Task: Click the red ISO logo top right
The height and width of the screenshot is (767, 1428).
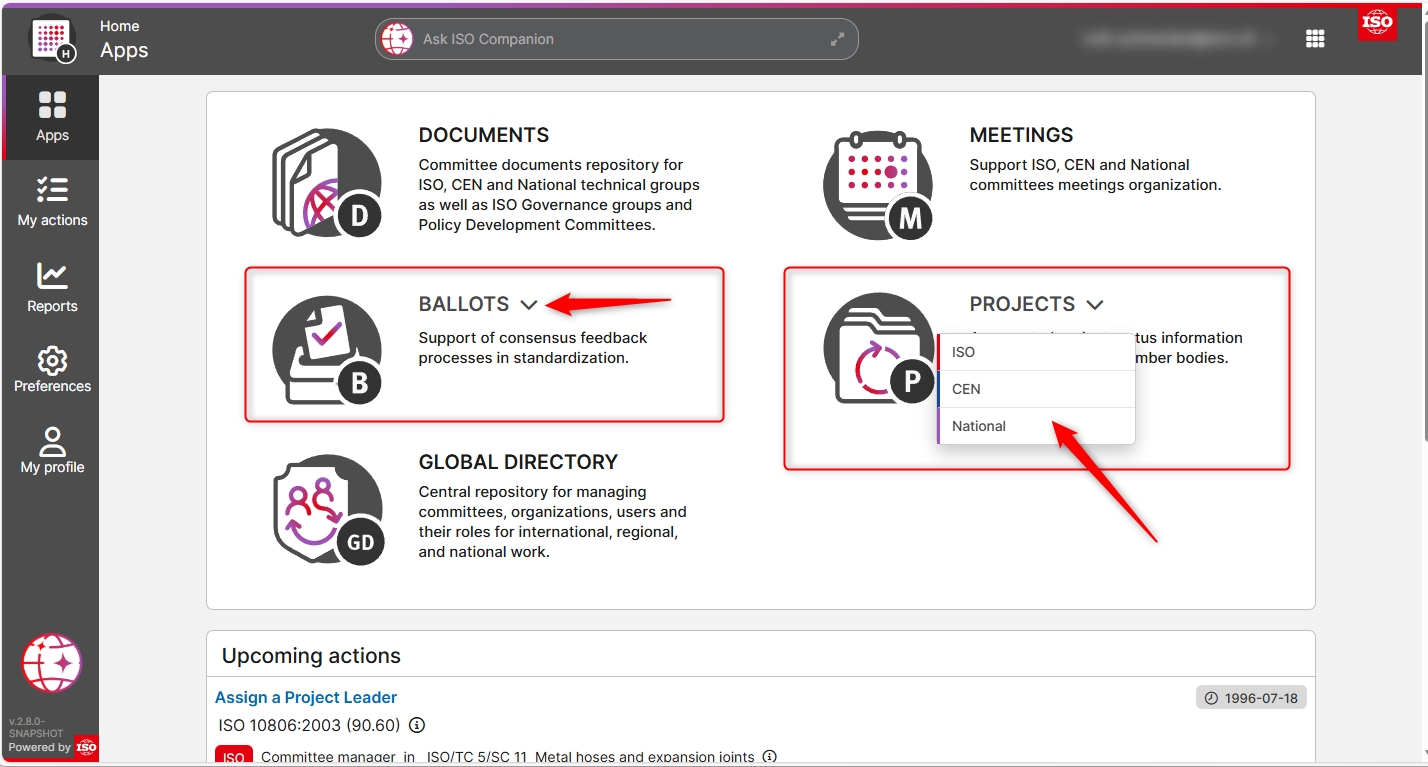Action: click(x=1377, y=22)
